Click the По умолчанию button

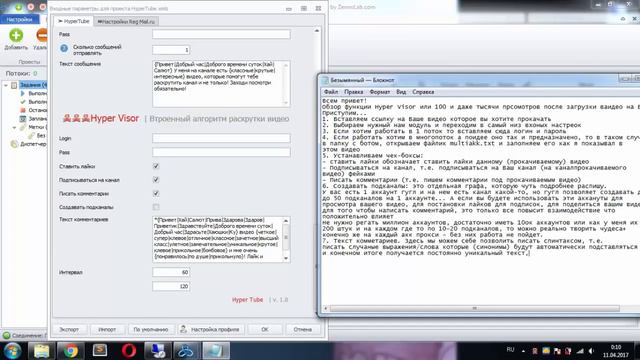(151, 329)
